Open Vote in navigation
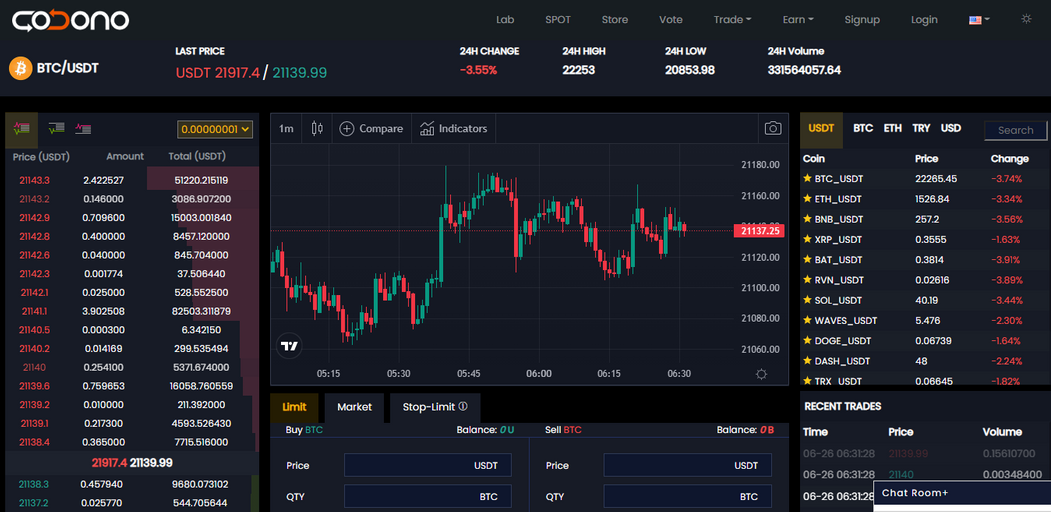Screen dimensions: 1051x512 671,20
